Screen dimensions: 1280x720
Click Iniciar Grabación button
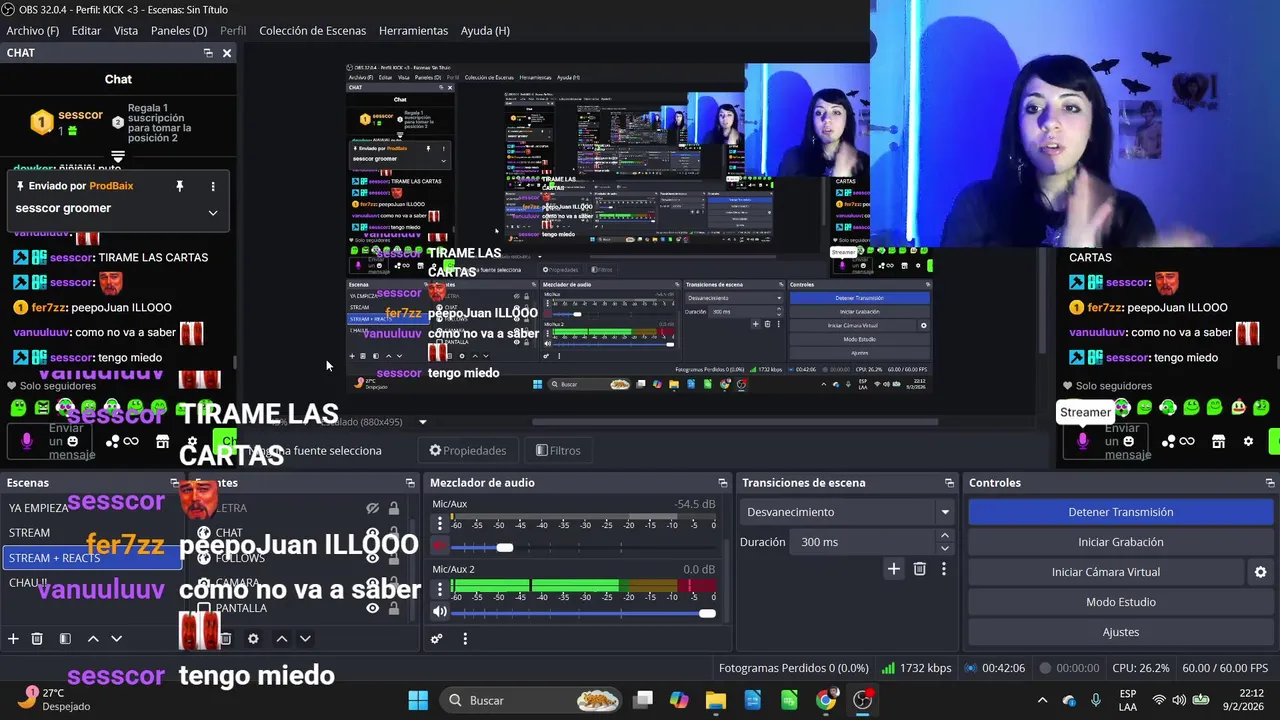pyautogui.click(x=1120, y=542)
